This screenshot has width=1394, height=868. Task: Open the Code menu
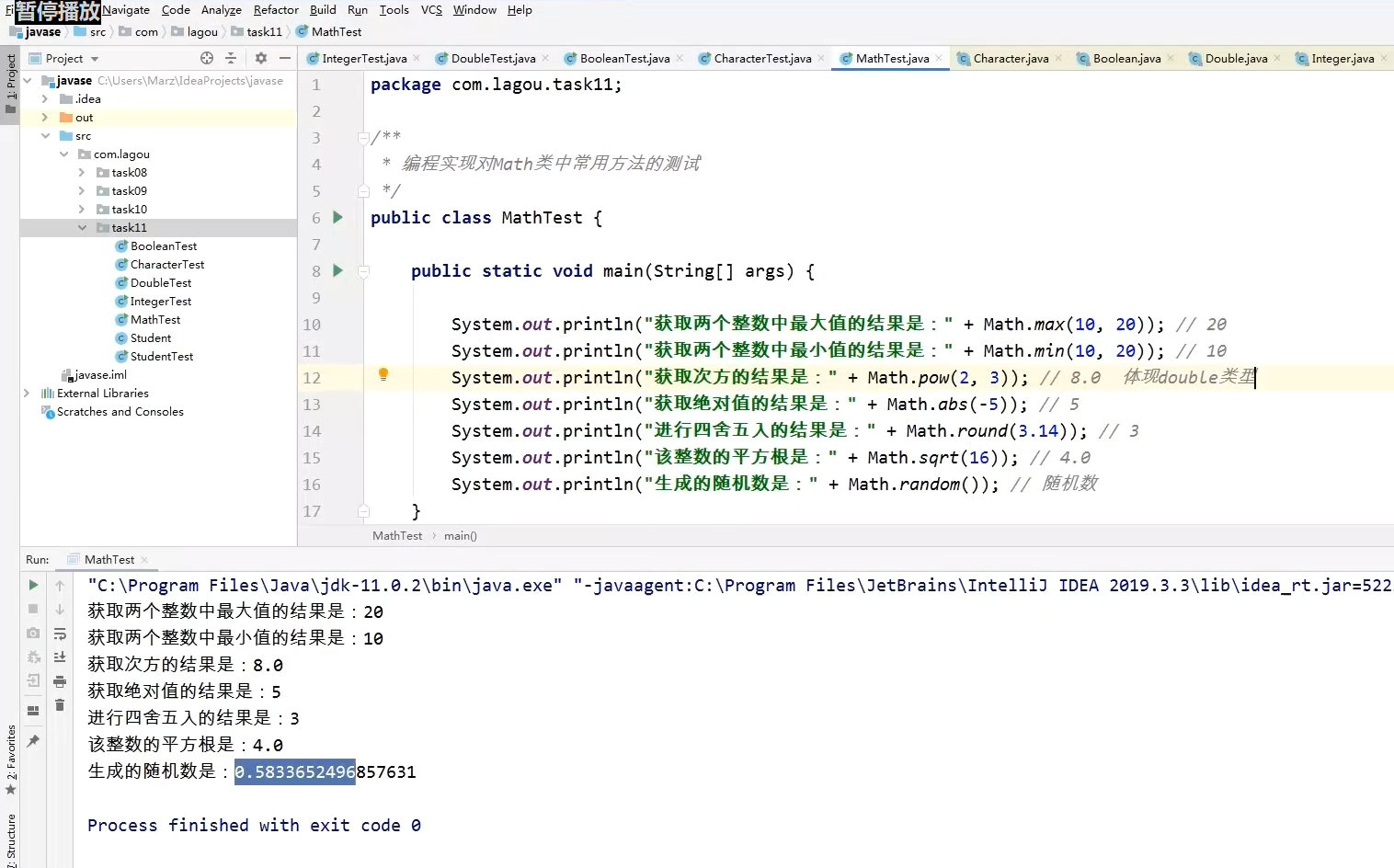(176, 10)
